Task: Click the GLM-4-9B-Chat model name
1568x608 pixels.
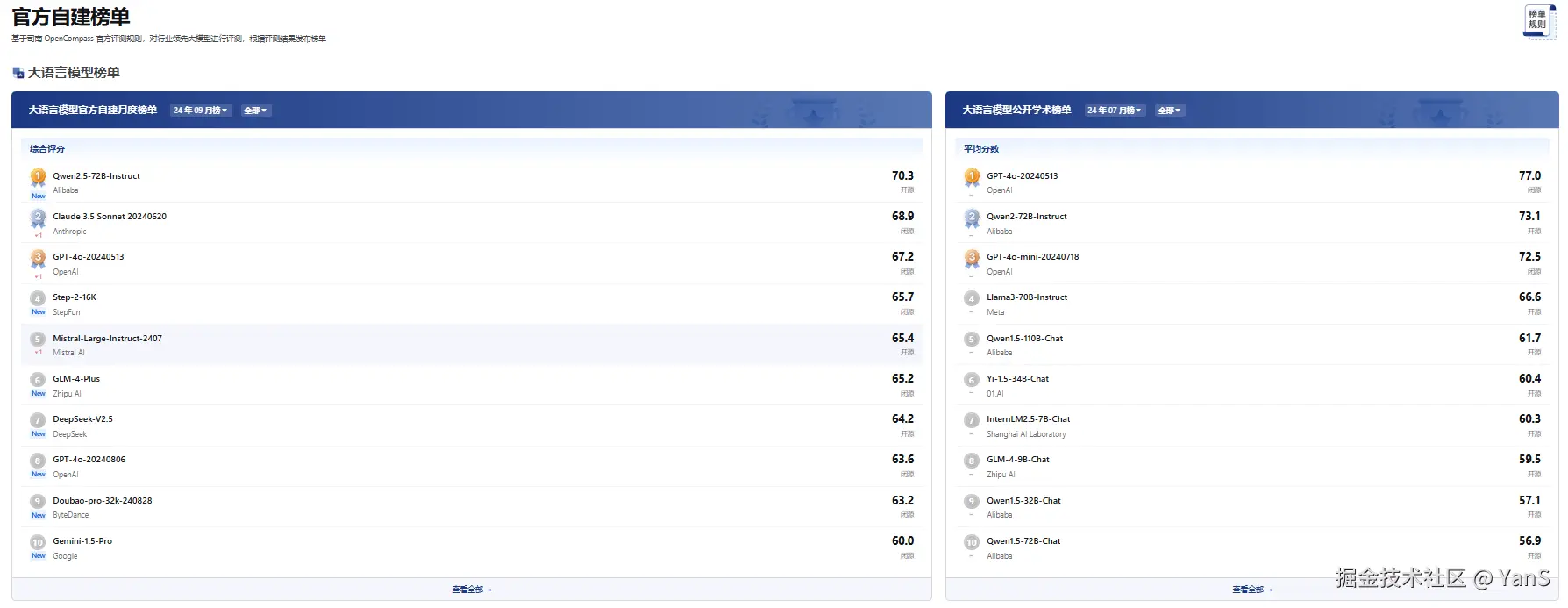Action: point(1018,460)
